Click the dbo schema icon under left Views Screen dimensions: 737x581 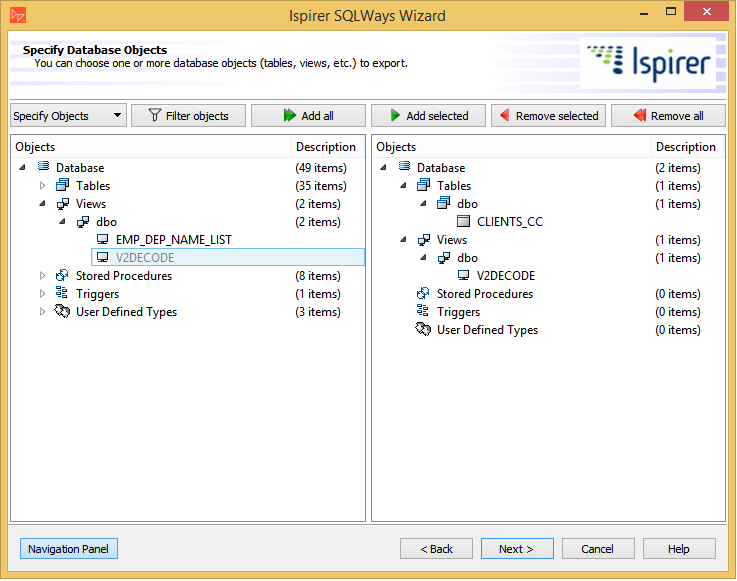click(x=83, y=222)
